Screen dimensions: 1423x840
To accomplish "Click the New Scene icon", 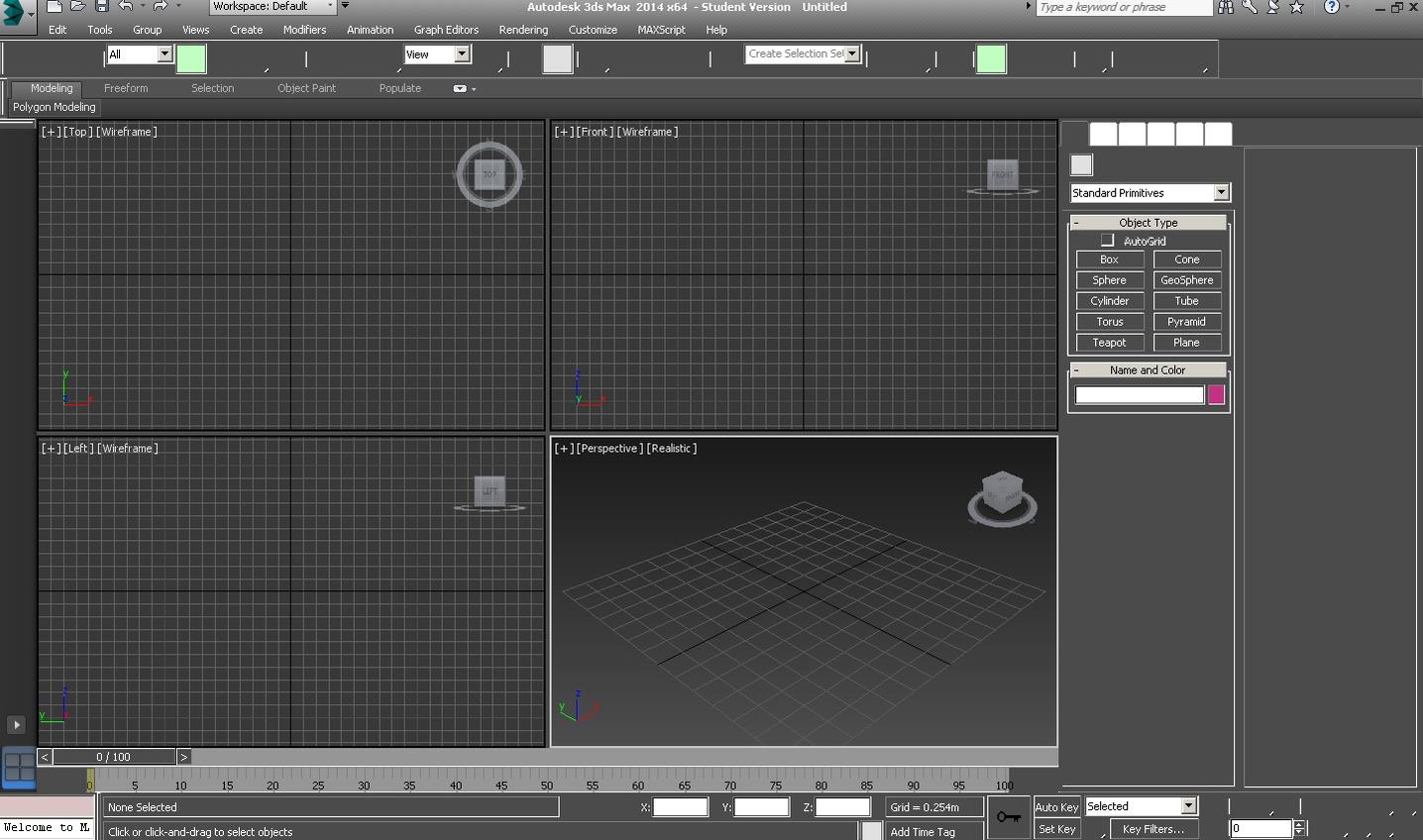I will click(54, 7).
